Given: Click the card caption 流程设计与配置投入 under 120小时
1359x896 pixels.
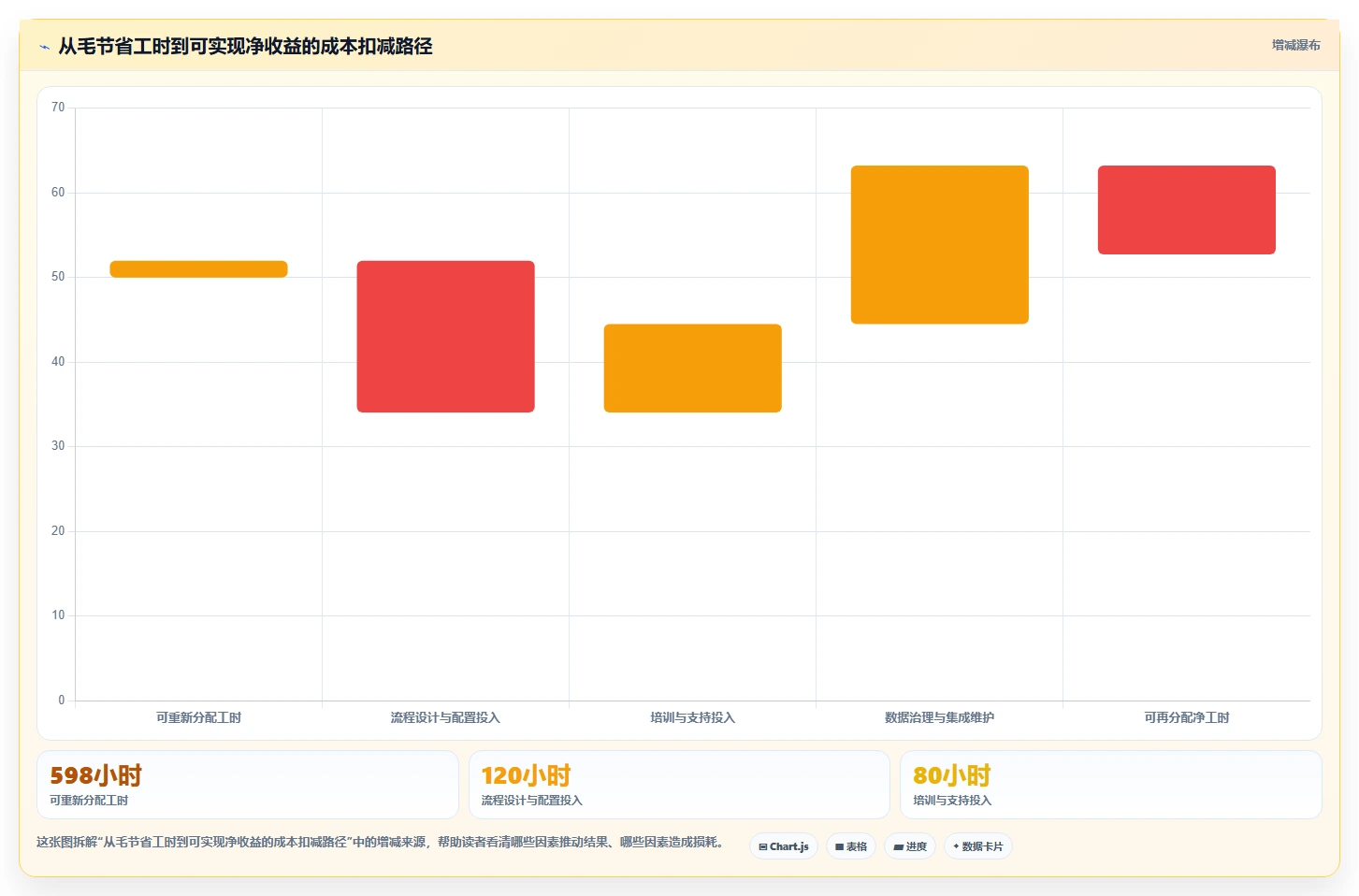Looking at the screenshot, I should pos(531,801).
